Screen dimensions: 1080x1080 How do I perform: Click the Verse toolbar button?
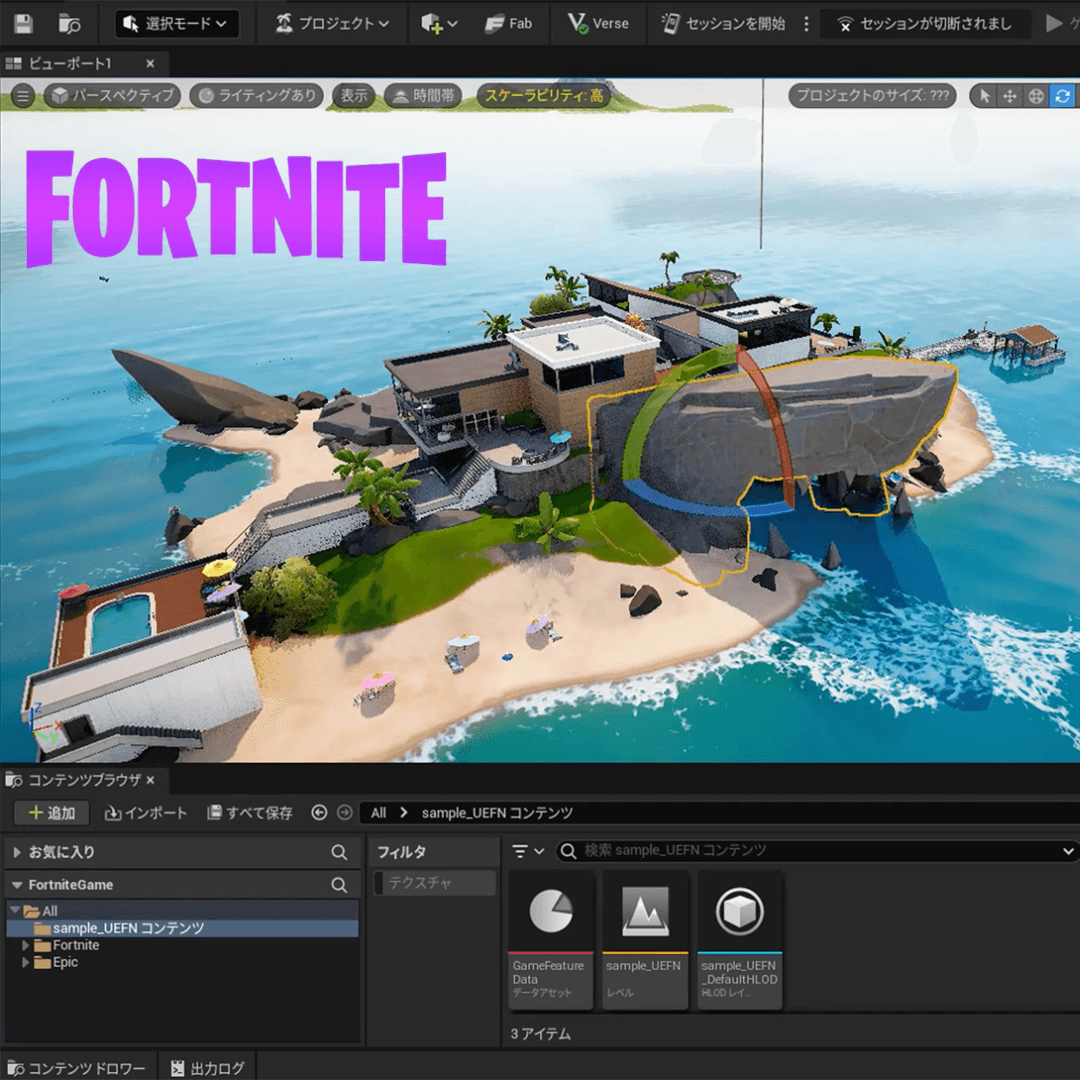[598, 23]
